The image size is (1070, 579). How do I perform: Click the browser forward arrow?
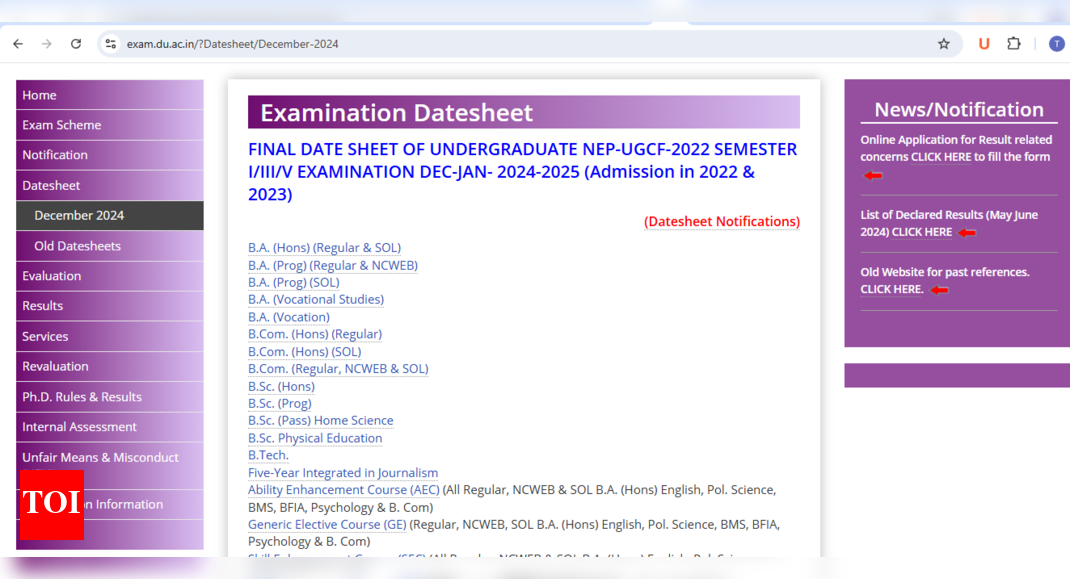click(46, 44)
